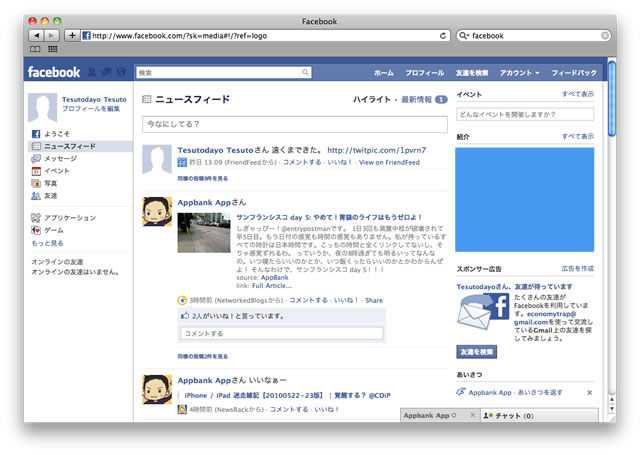The height and width of the screenshot is (455, 640).
Task: Click the Facebook search magnifier button
Action: pyautogui.click(x=305, y=73)
